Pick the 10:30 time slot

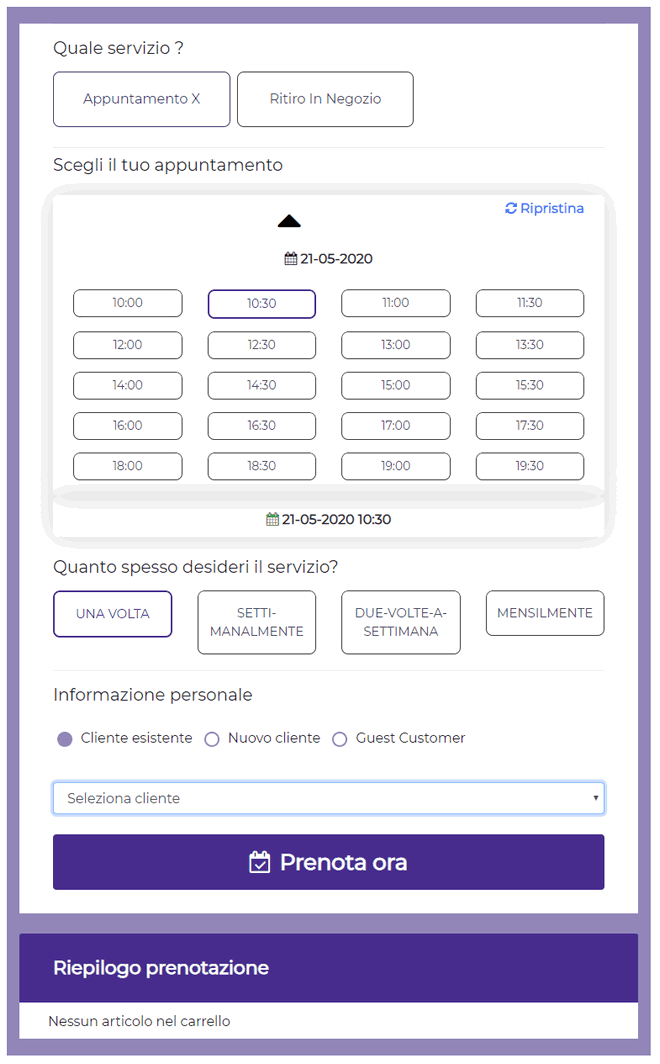coord(262,304)
